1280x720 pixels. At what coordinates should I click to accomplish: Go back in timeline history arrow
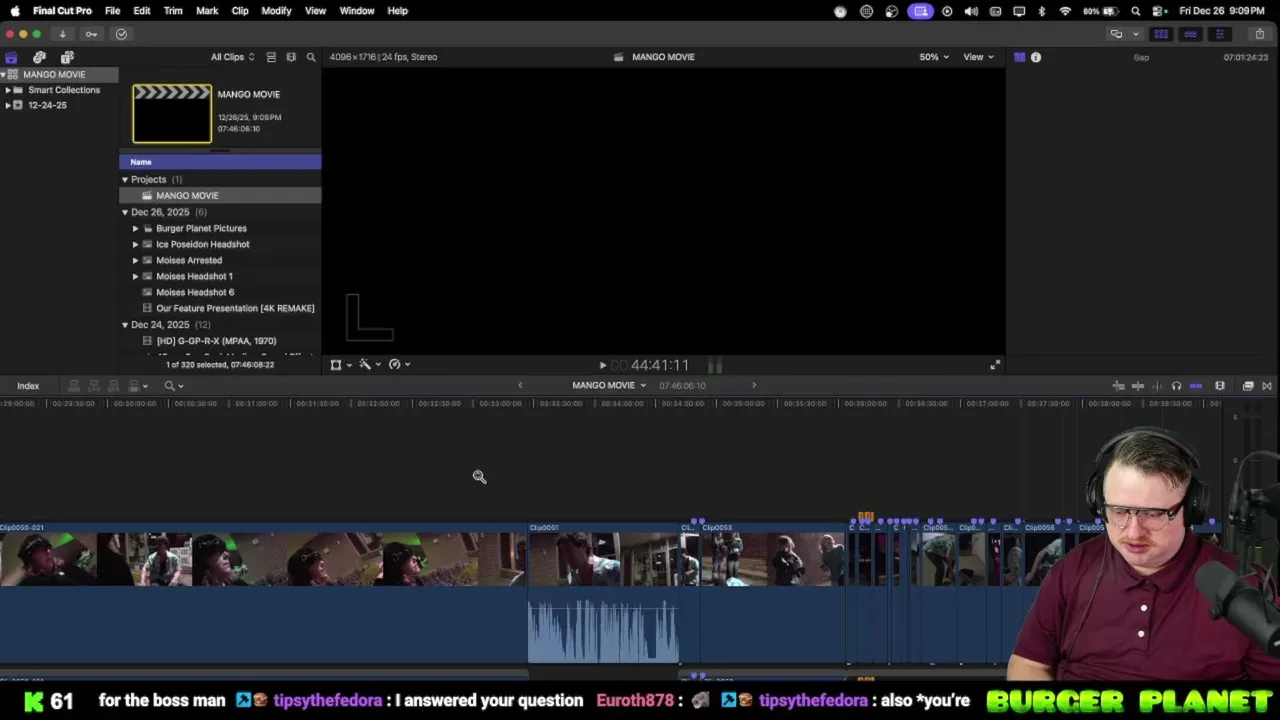[519, 385]
